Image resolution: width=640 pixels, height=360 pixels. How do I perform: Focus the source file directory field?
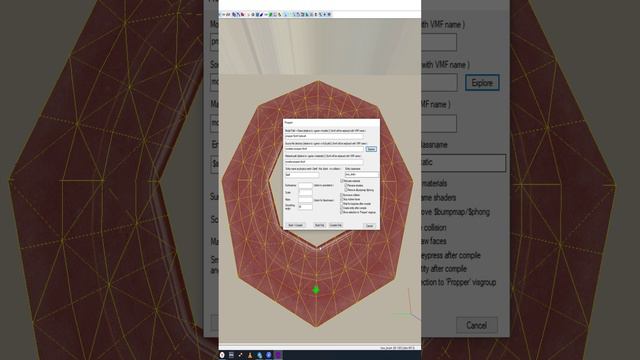tap(324, 149)
